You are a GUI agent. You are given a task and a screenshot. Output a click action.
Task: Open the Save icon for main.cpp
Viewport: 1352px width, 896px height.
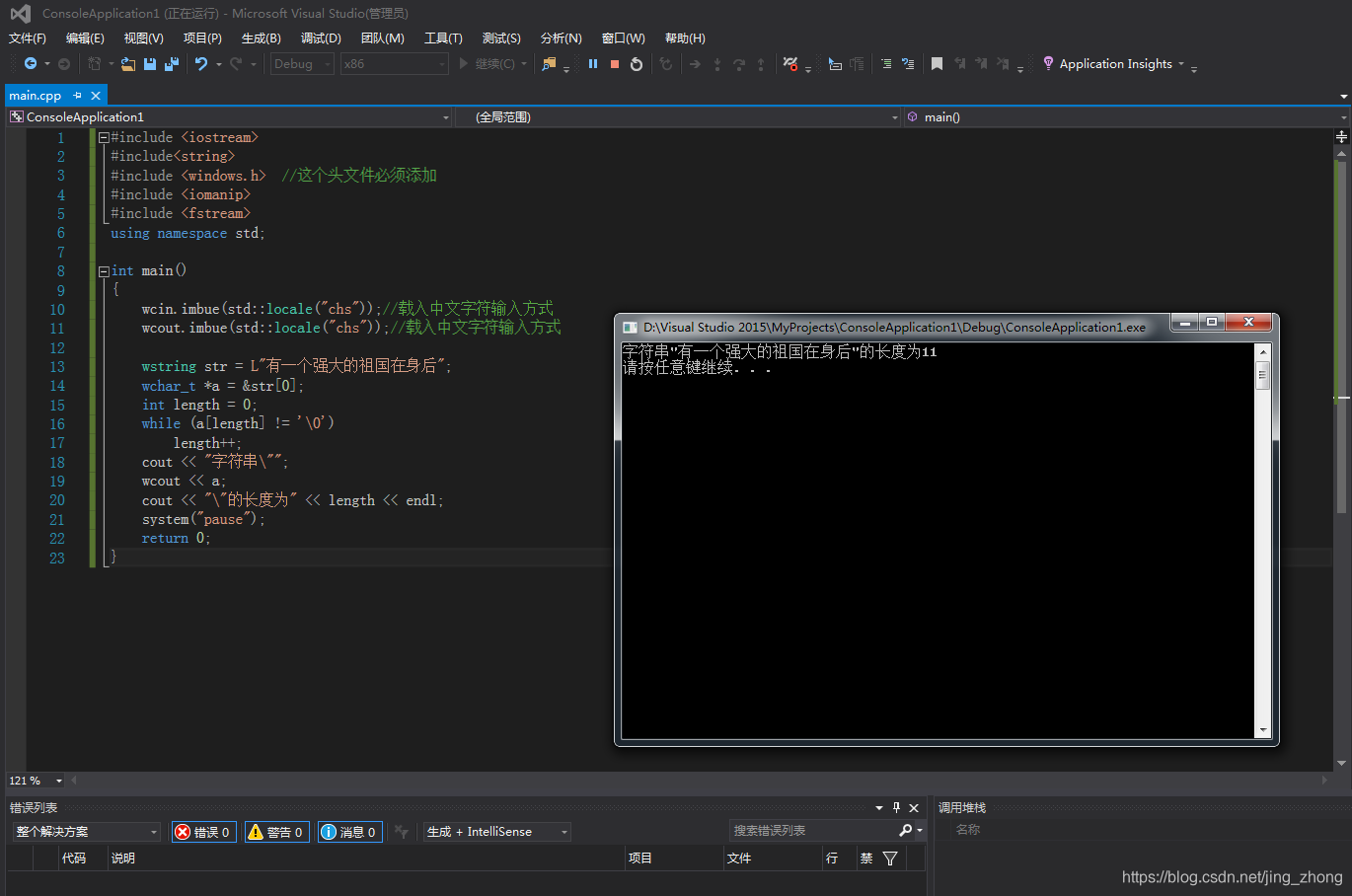tap(149, 63)
